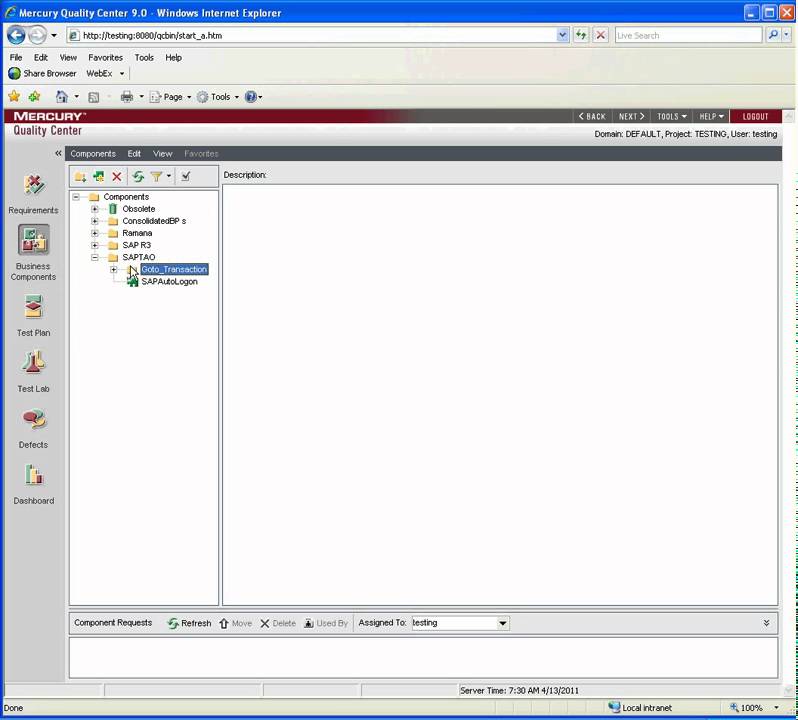Screen dimensions: 798x720
Task: Click the LOGOUT button
Action: 755,117
